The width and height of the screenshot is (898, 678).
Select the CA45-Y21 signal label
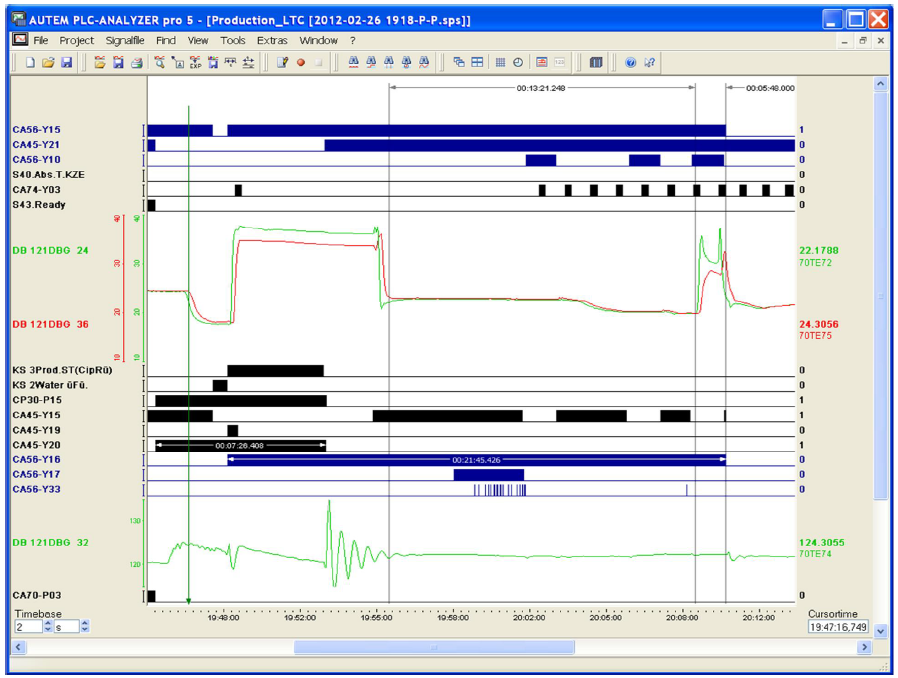36,145
